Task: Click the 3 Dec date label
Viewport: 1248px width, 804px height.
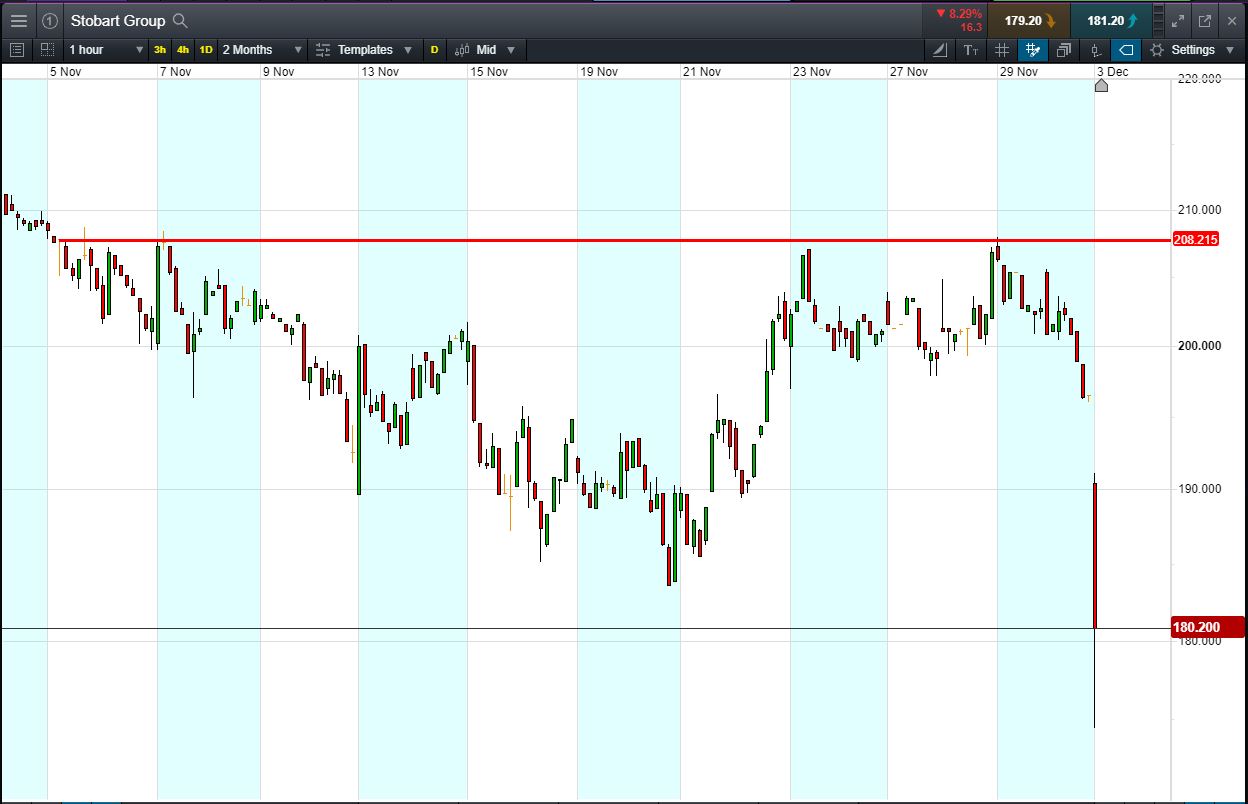Action: 1112,71
